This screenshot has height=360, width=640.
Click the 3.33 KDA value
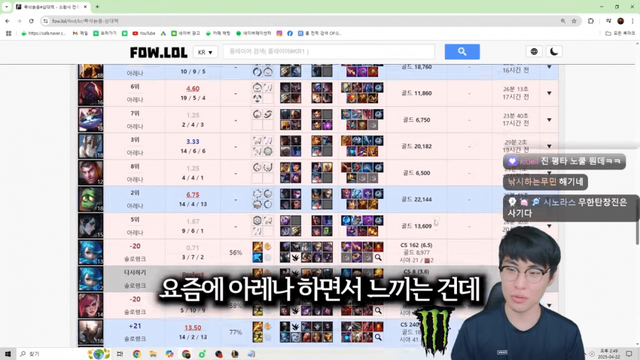tap(193, 142)
